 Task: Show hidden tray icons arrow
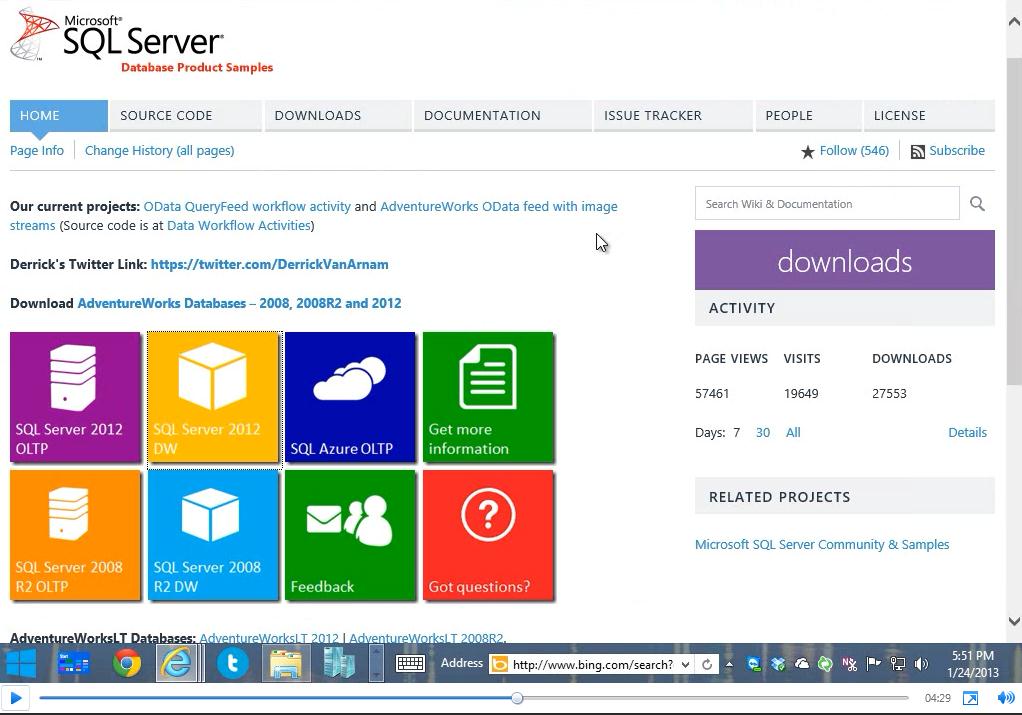[x=729, y=664]
